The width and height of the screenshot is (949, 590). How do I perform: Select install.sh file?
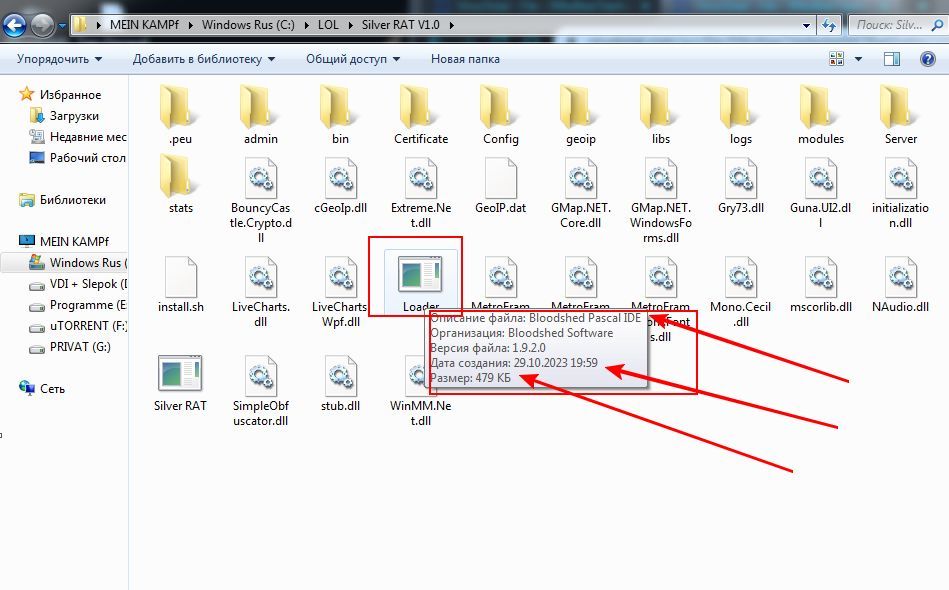(180, 284)
